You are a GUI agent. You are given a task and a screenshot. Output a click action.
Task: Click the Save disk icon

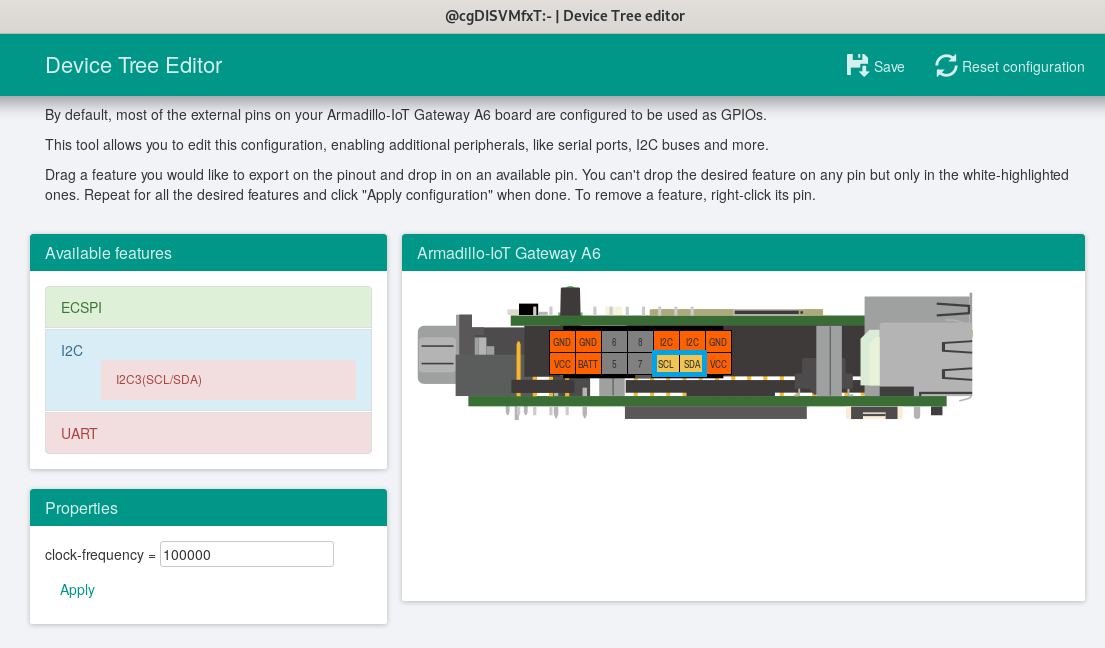coord(857,66)
